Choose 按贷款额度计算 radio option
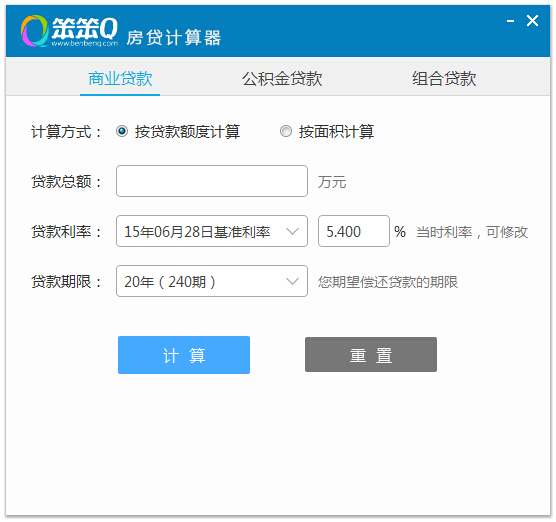 122,131
